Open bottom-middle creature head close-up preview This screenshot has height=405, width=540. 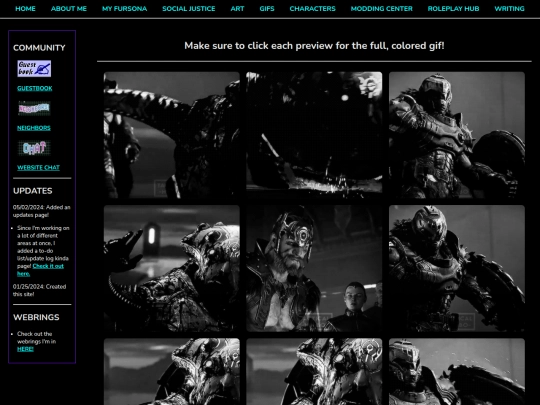[x=314, y=372]
